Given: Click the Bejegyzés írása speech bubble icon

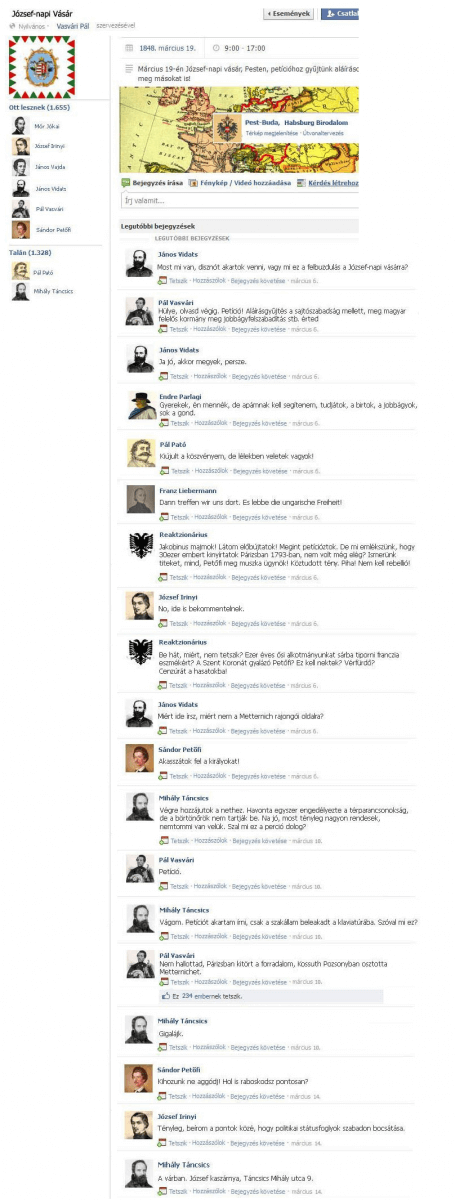Looking at the screenshot, I should pyautogui.click(x=125, y=183).
